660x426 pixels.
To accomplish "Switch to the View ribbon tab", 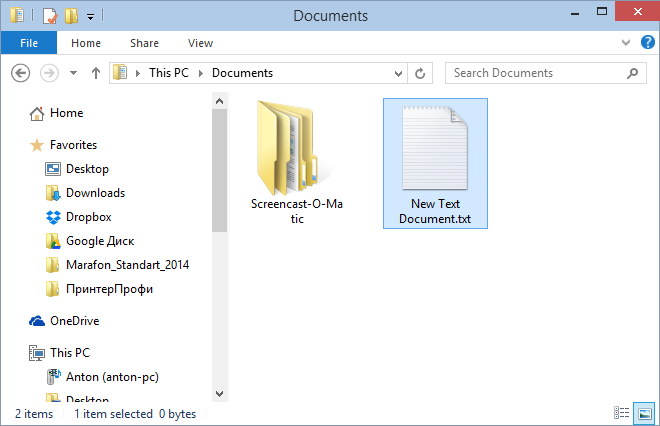I will 200,43.
